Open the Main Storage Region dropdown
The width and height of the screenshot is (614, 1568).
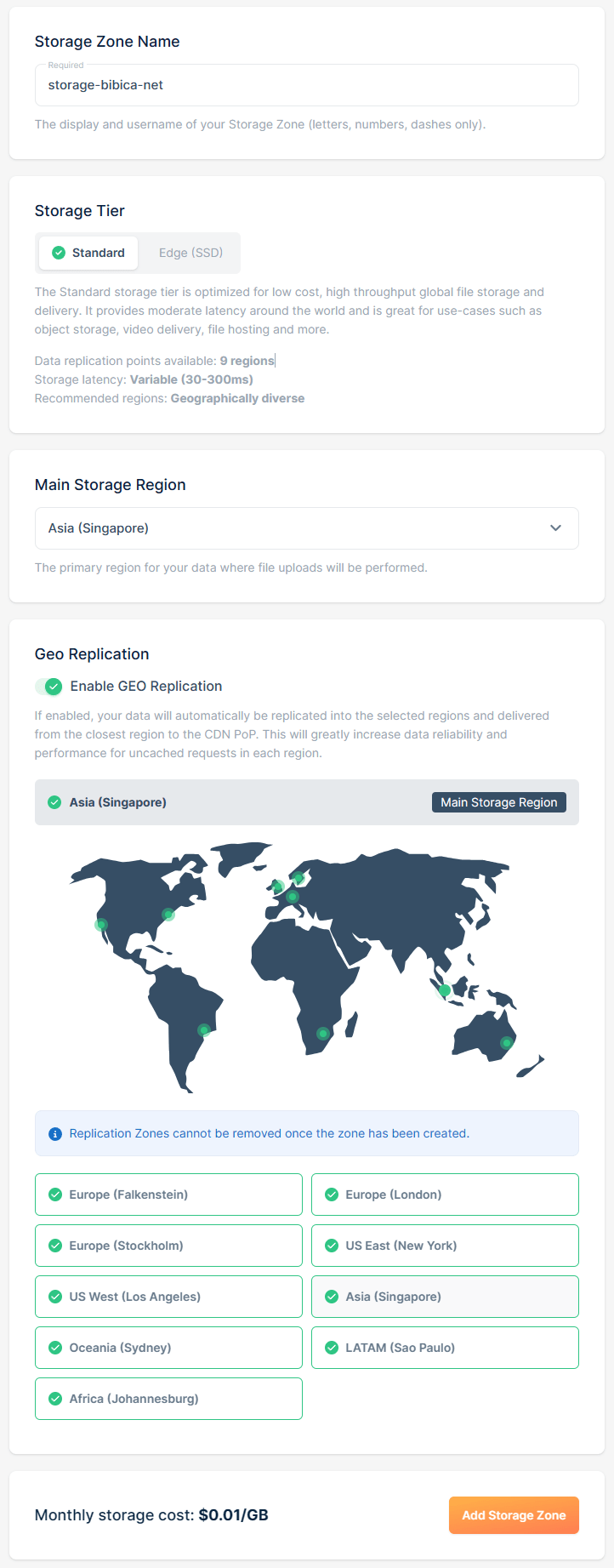pos(306,528)
